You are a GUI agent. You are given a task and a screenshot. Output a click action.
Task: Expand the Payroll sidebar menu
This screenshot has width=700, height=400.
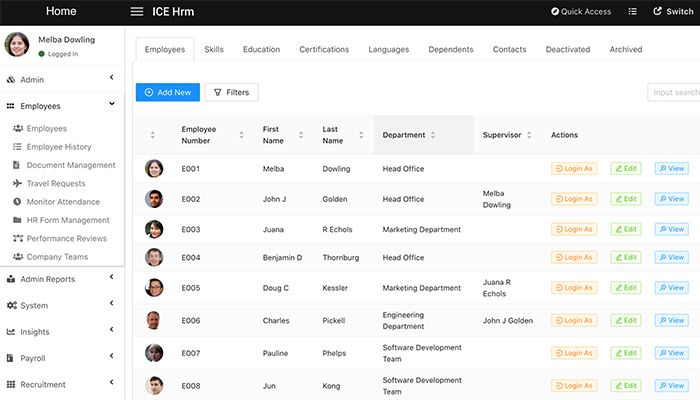60,358
